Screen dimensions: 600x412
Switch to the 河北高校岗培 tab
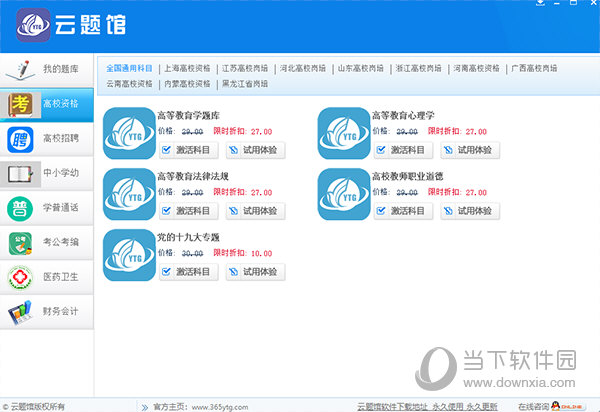[303, 68]
